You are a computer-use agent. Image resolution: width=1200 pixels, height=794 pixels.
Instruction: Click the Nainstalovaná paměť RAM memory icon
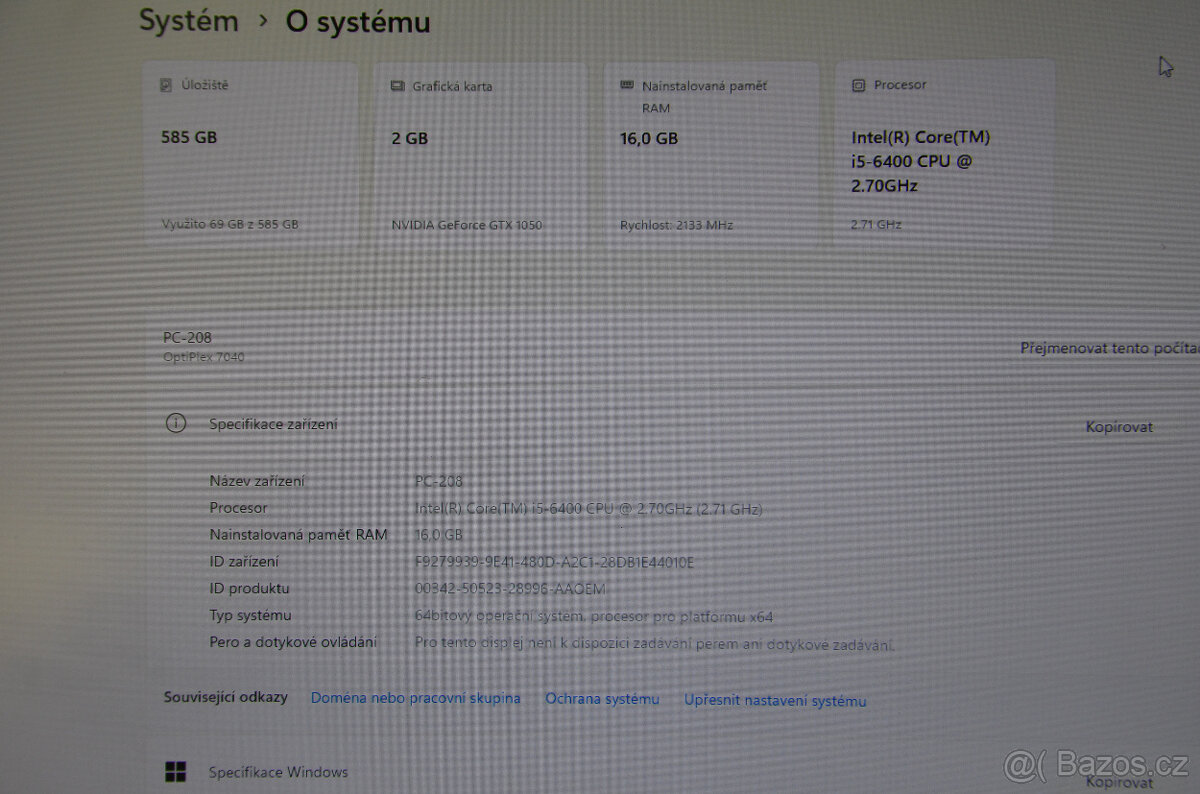pyautogui.click(x=626, y=85)
